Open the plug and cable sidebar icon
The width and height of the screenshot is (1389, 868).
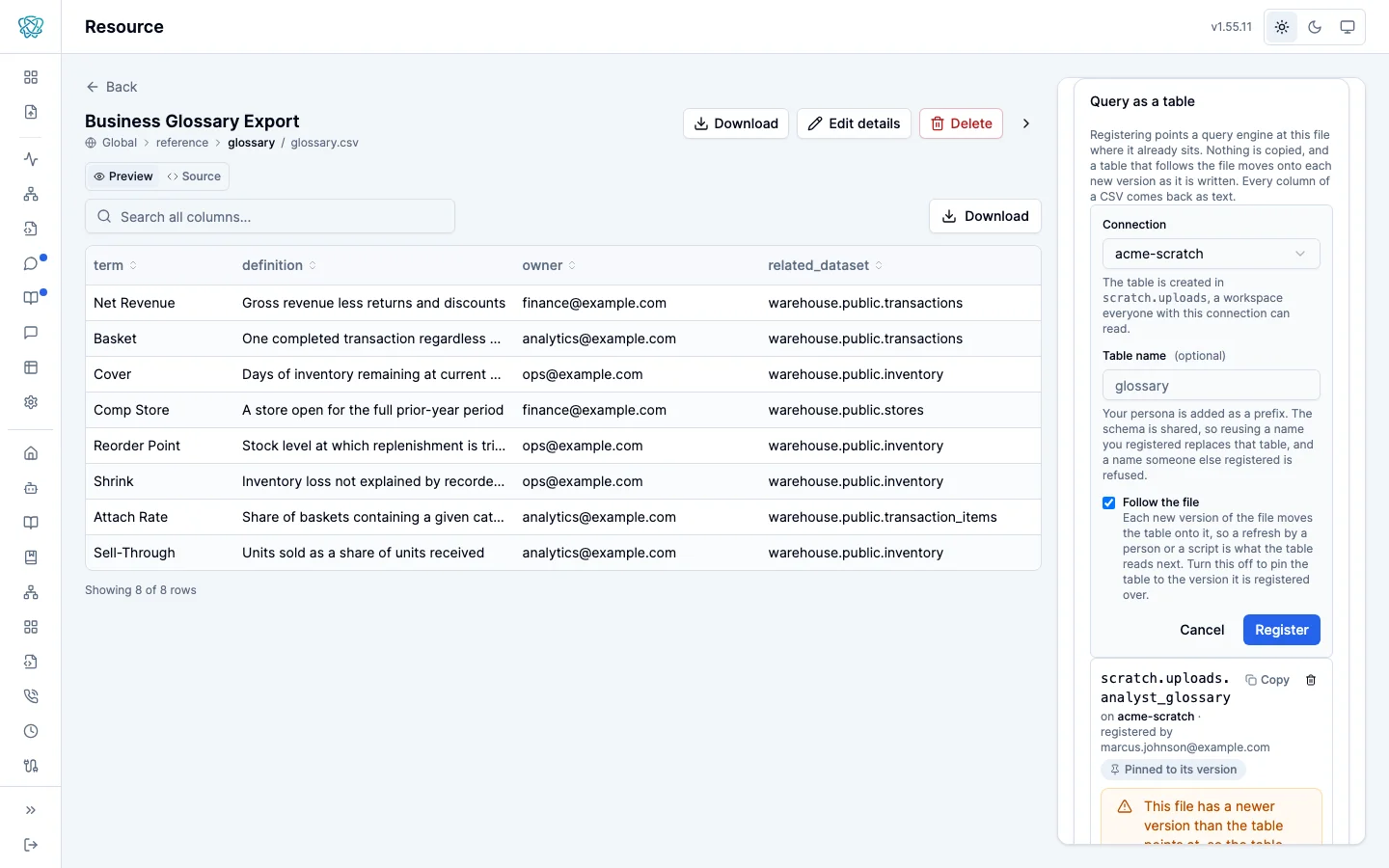(31, 766)
